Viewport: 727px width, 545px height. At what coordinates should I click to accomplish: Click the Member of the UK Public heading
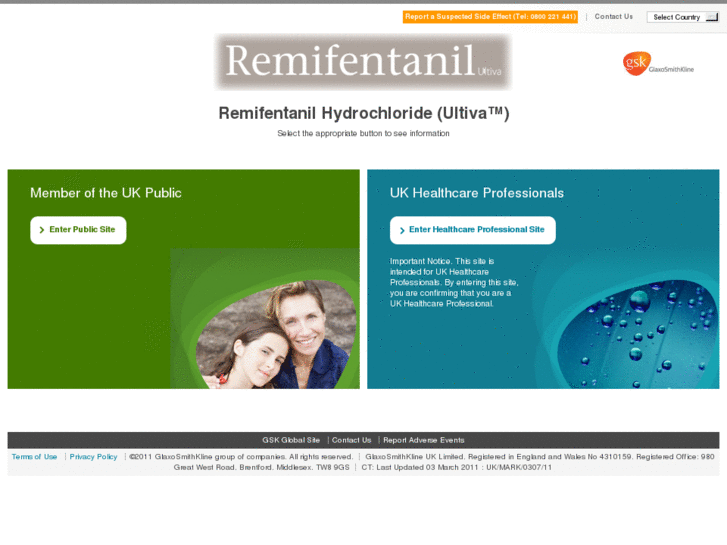106,193
